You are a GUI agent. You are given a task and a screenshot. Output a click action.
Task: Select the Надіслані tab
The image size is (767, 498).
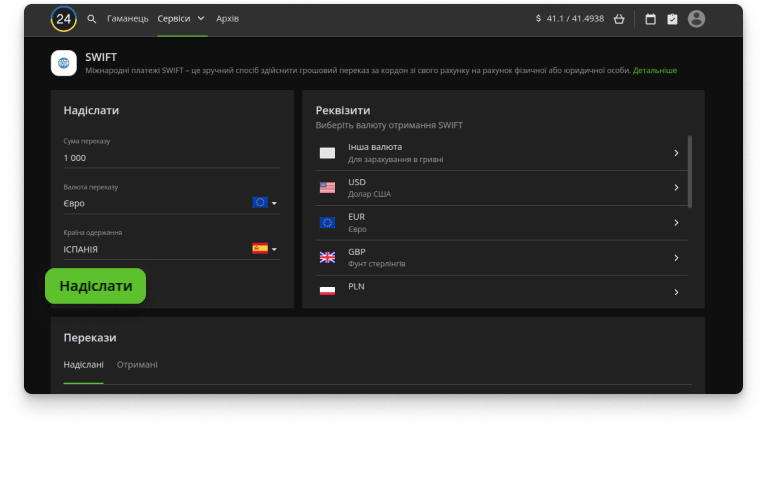(x=83, y=365)
